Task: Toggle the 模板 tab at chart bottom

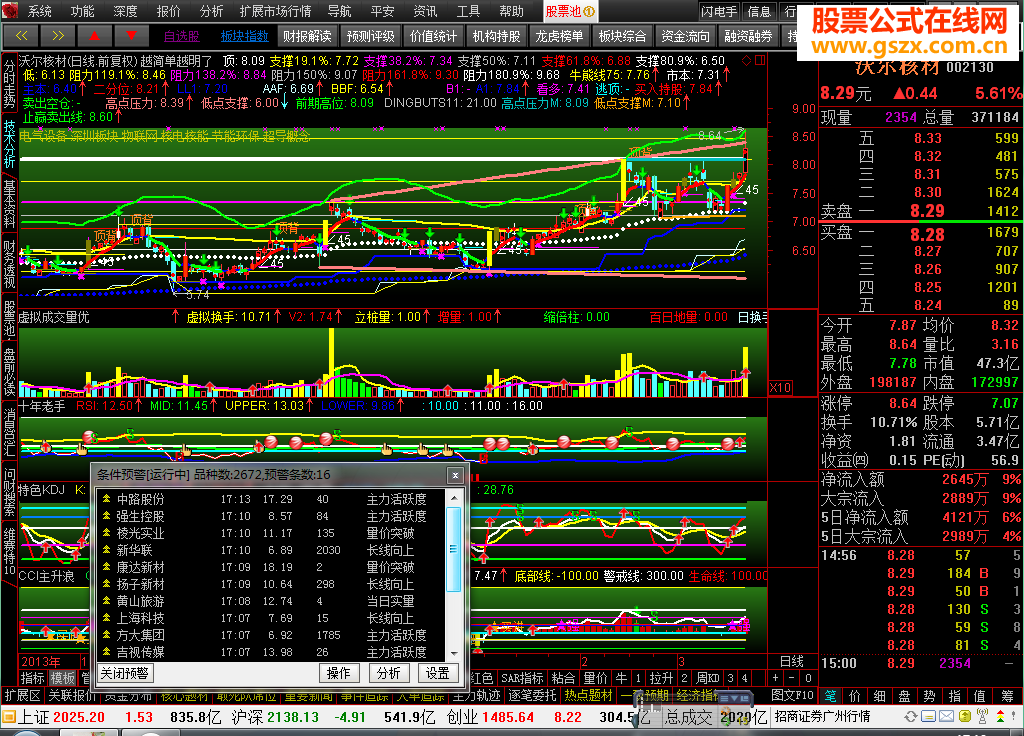Action: coord(63,678)
